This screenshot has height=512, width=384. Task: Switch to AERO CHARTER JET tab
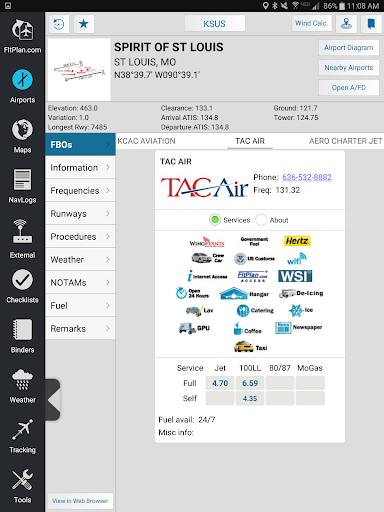(x=345, y=141)
